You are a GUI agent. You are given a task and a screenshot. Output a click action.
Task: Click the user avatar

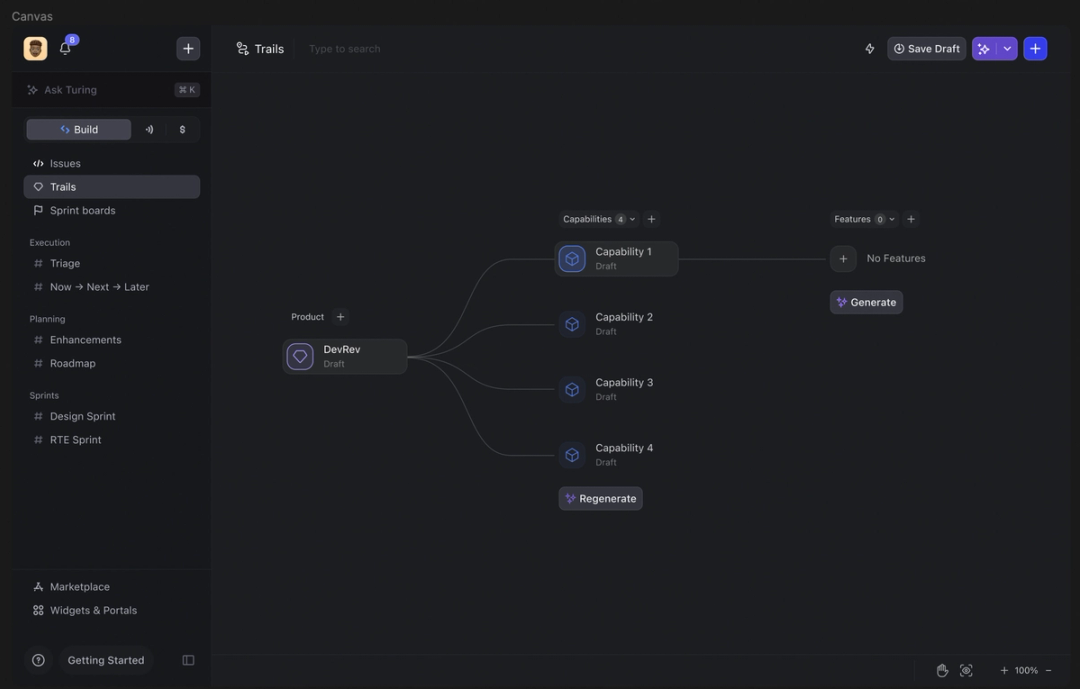[35, 48]
